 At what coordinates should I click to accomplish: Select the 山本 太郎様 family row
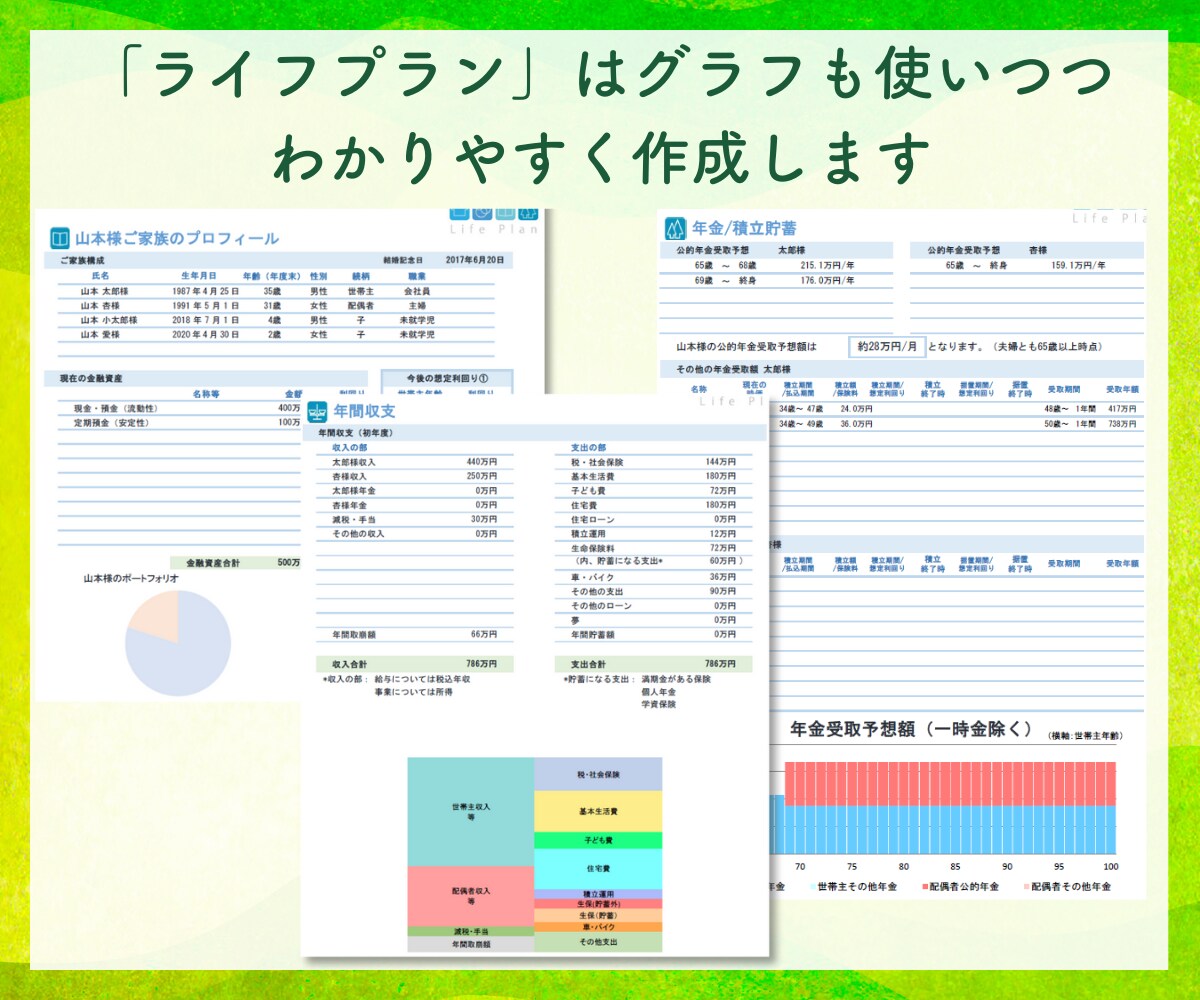coord(276,291)
